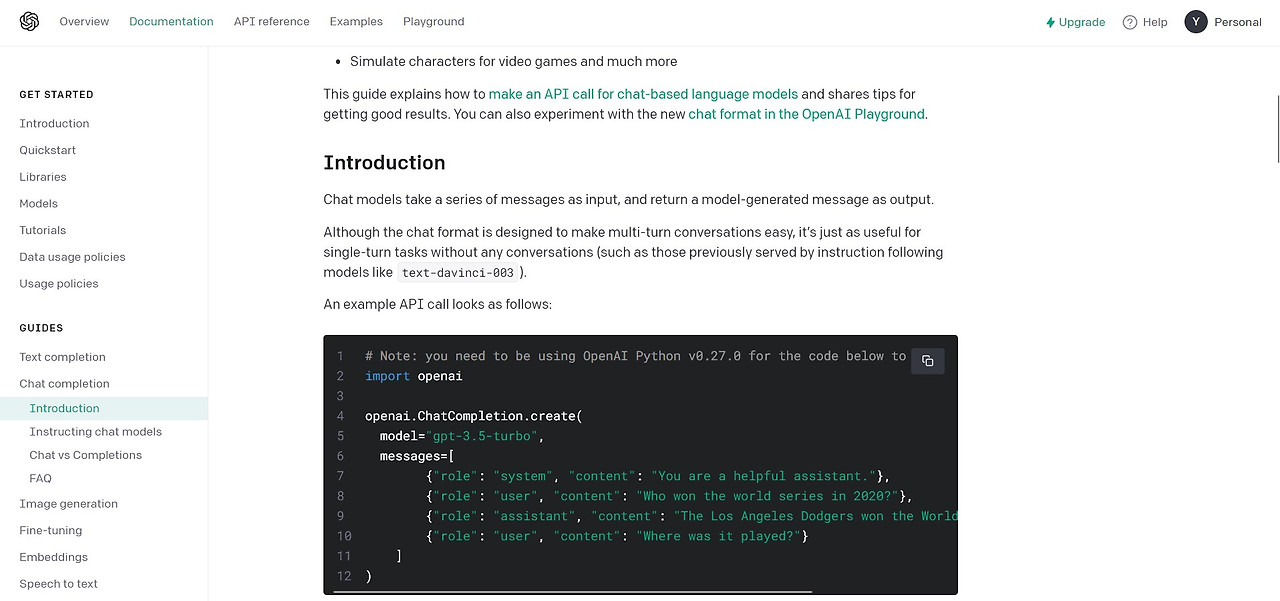Click the '# Note: you need' comment line
This screenshot has width=1280, height=601.
tap(635, 356)
